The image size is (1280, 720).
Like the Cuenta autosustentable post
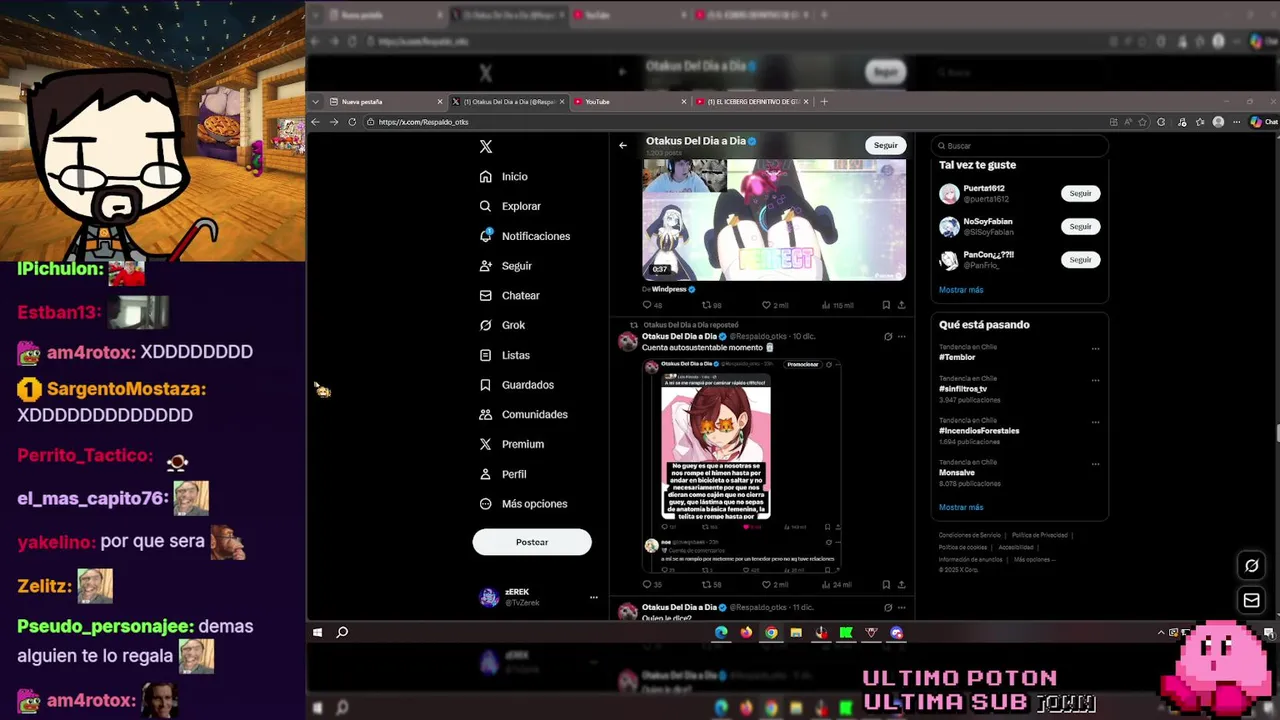tap(775, 585)
